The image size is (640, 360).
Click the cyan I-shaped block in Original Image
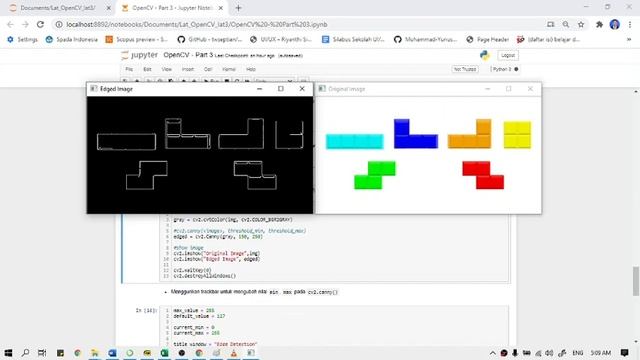[x=354, y=141]
